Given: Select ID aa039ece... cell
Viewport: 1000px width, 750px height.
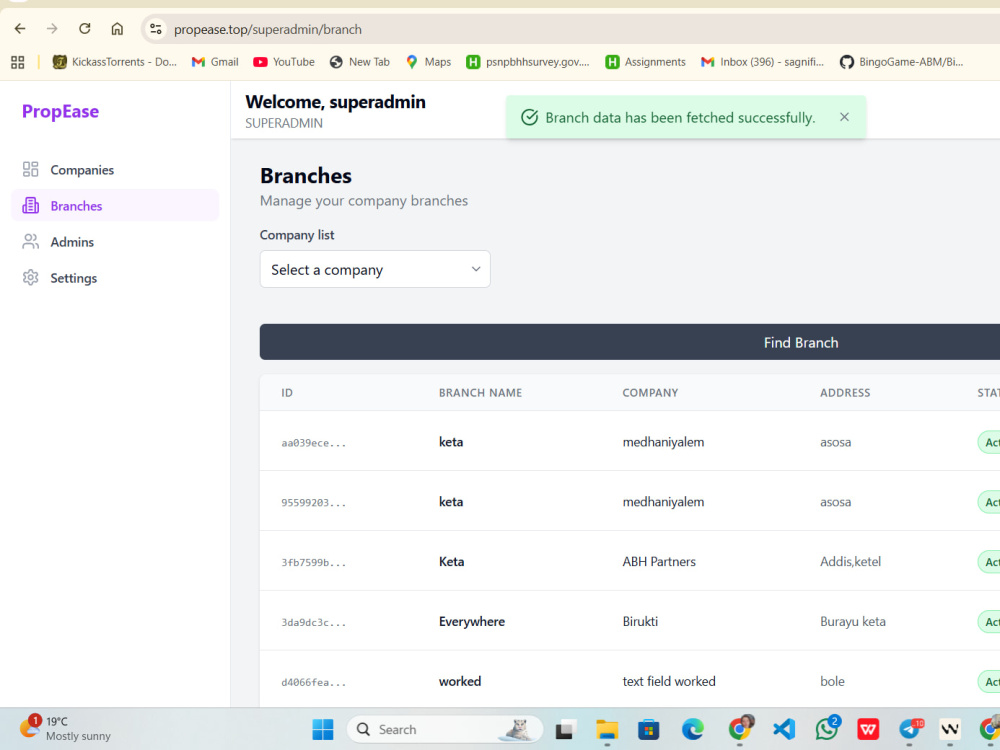Looking at the screenshot, I should [x=314, y=443].
